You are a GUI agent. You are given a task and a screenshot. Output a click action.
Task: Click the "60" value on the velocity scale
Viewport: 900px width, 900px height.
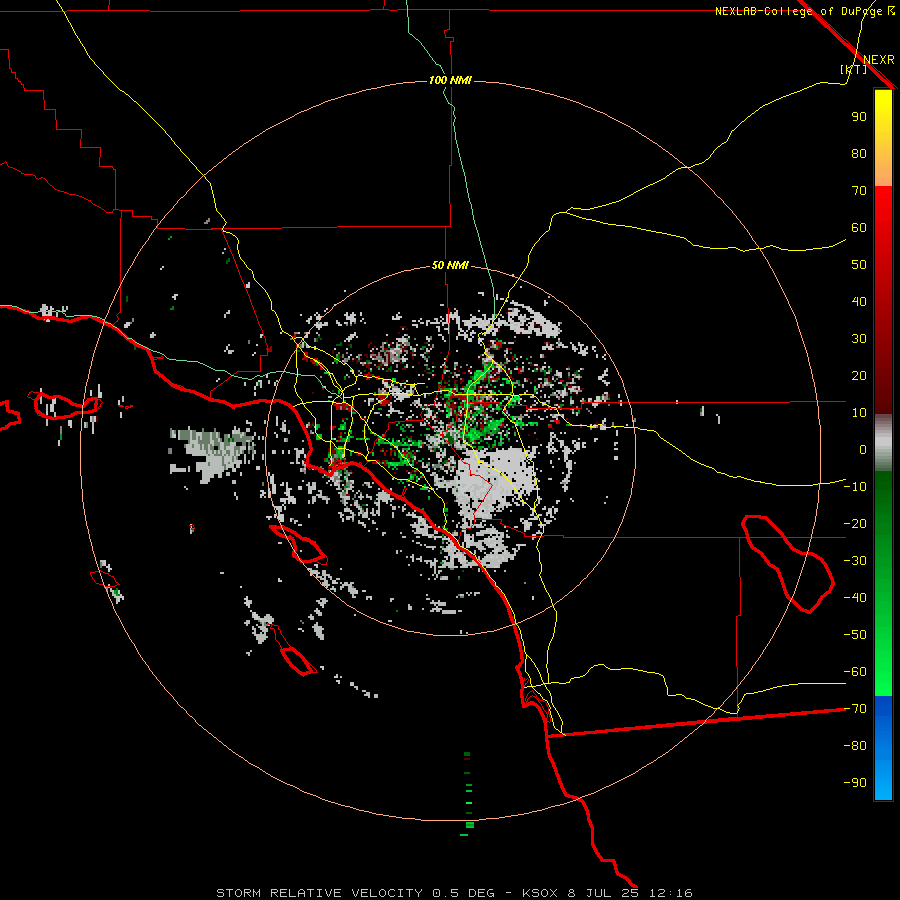(x=859, y=227)
